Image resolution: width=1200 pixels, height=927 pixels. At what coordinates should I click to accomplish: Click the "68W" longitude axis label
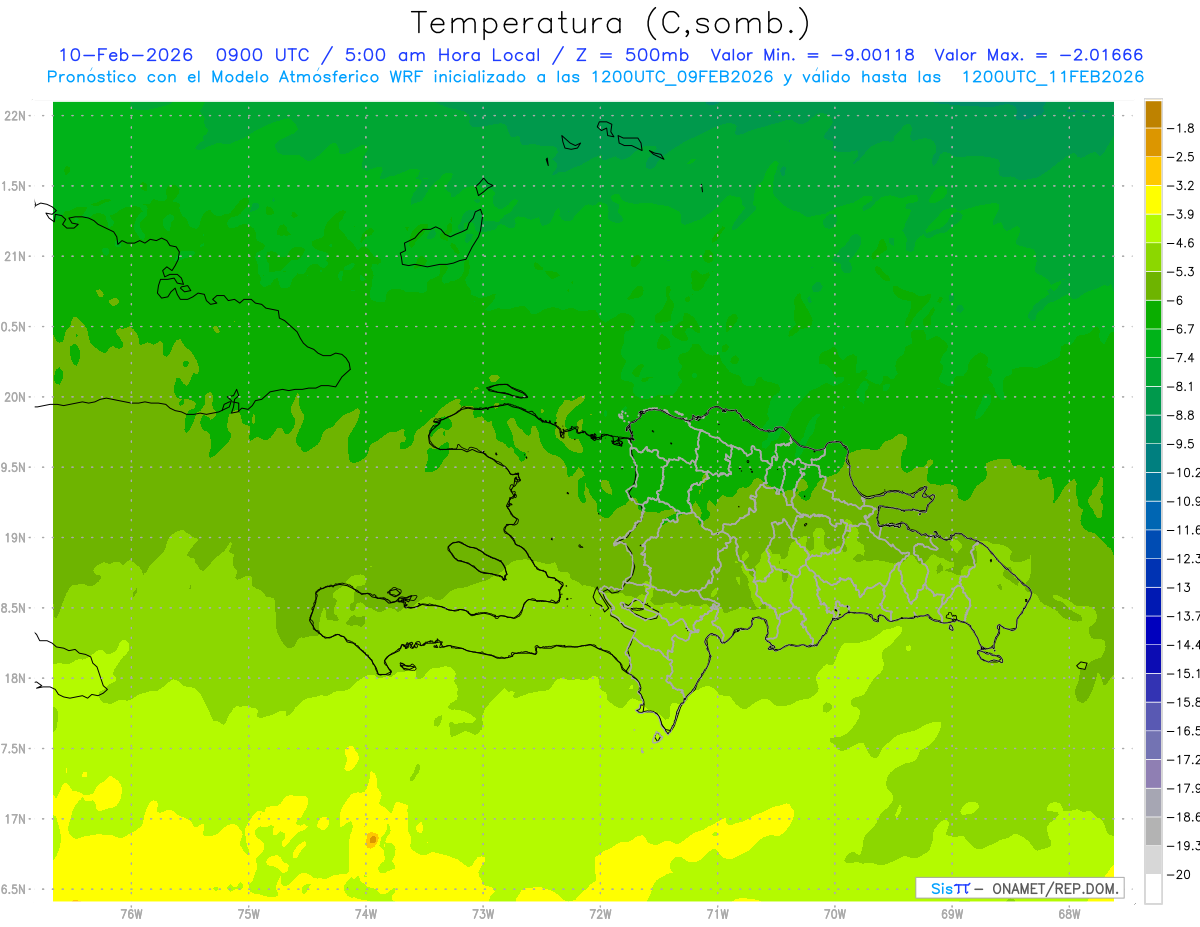[1069, 913]
